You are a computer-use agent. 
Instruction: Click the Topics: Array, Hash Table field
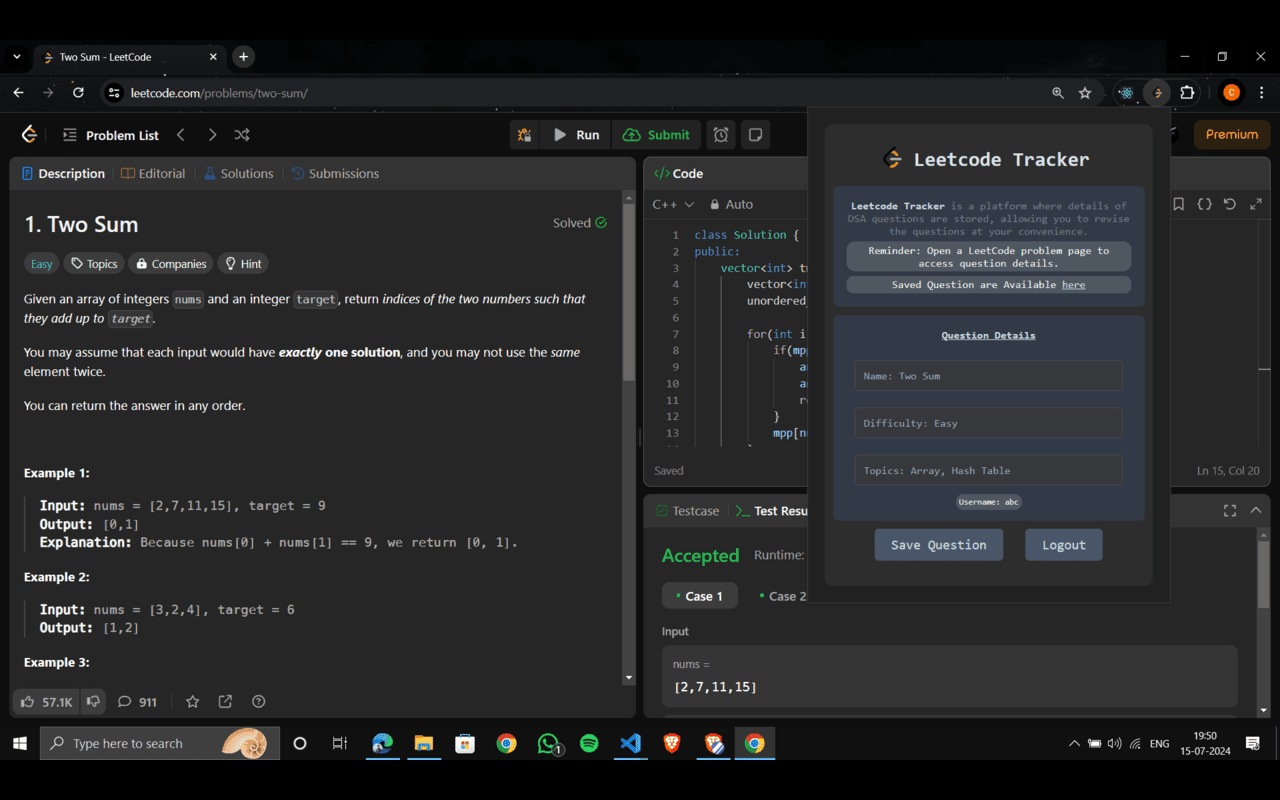coord(988,470)
